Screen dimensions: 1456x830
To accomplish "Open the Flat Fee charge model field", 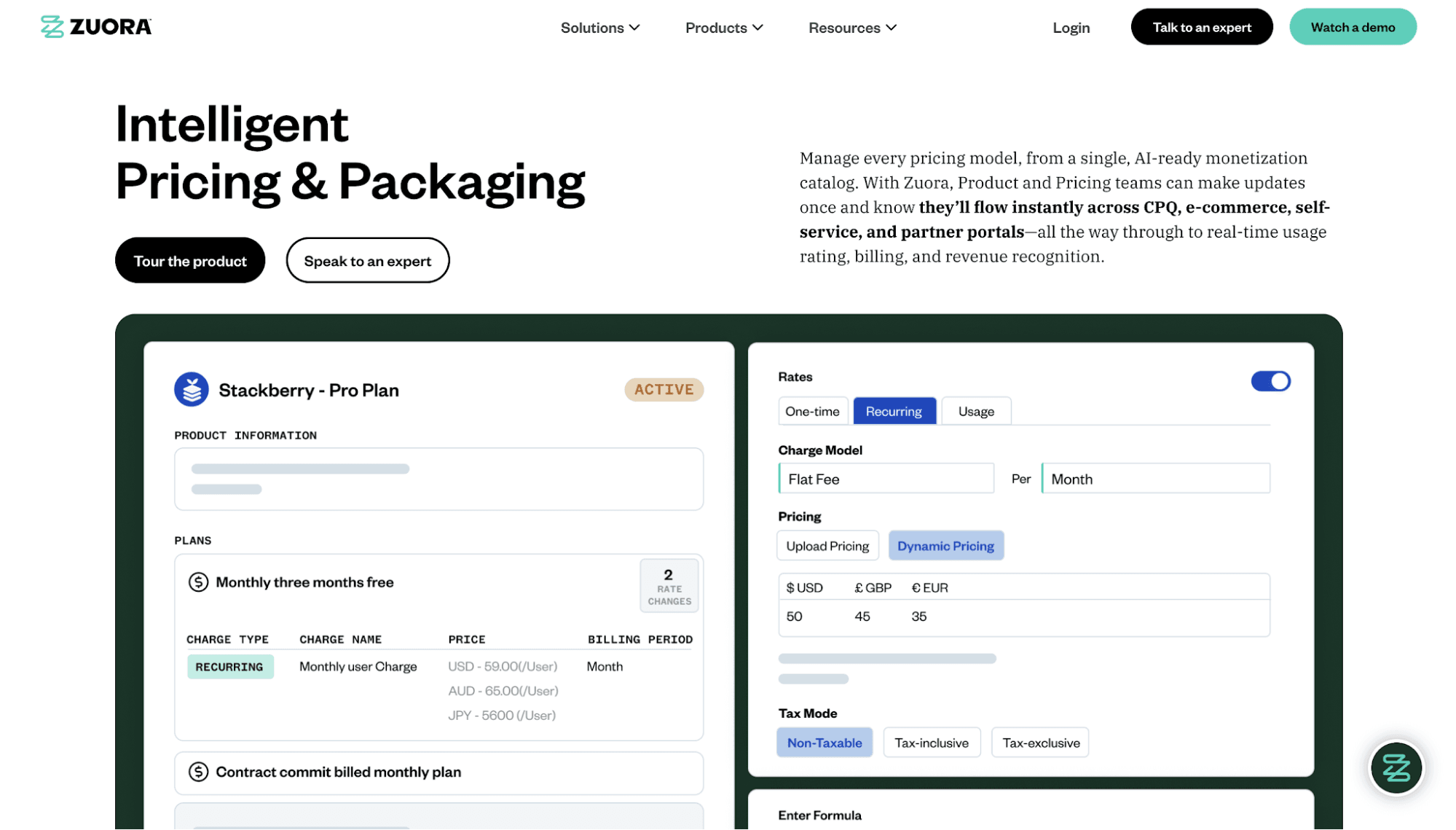I will point(886,479).
